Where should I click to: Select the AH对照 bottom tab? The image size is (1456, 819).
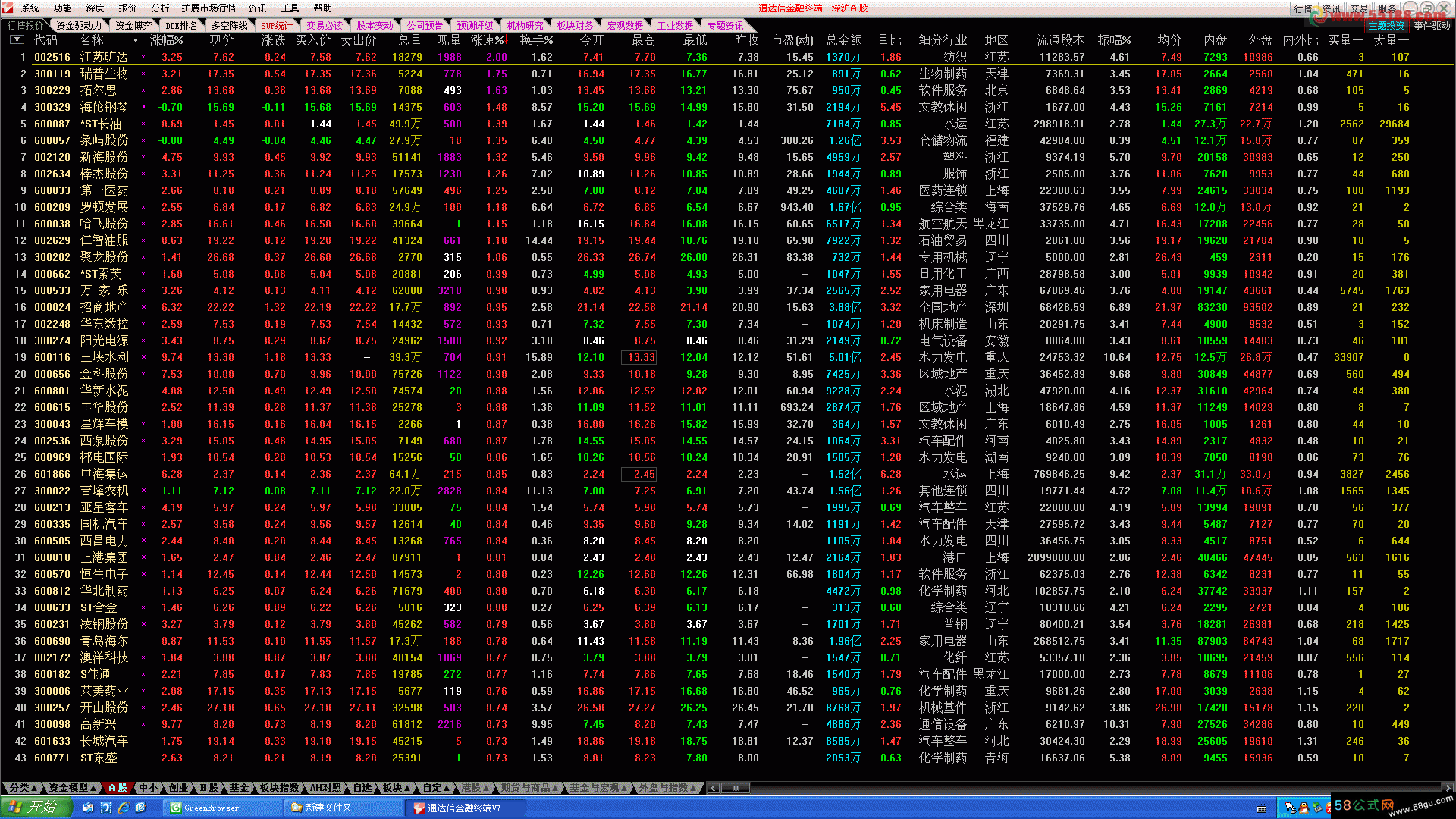tap(325, 788)
